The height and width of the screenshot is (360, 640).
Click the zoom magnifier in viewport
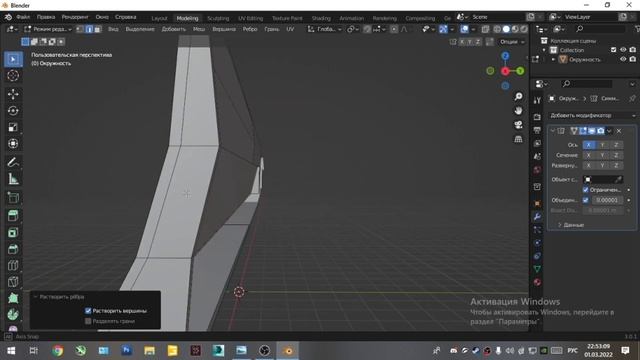(518, 96)
